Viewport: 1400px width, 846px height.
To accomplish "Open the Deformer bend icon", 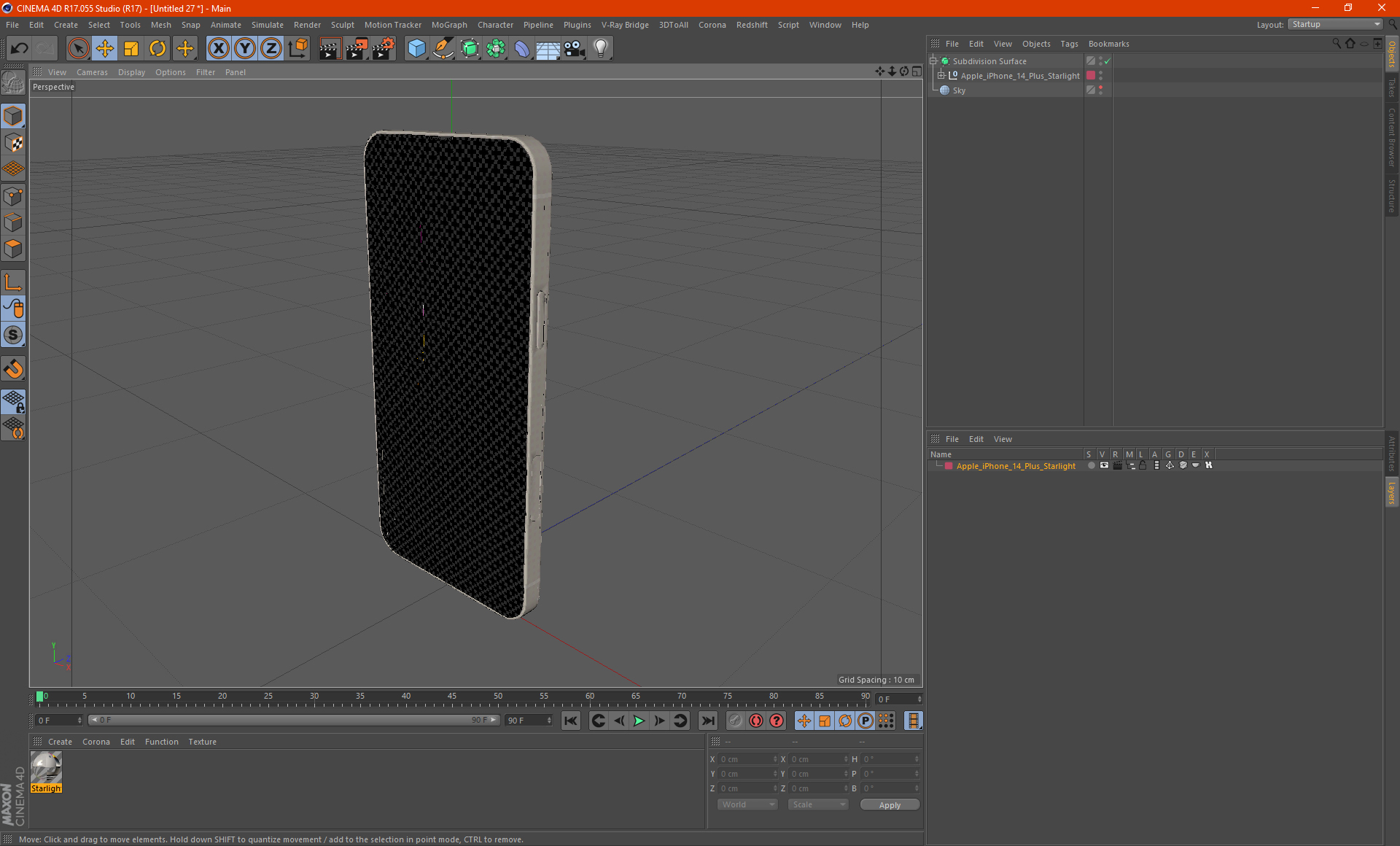I will point(522,49).
